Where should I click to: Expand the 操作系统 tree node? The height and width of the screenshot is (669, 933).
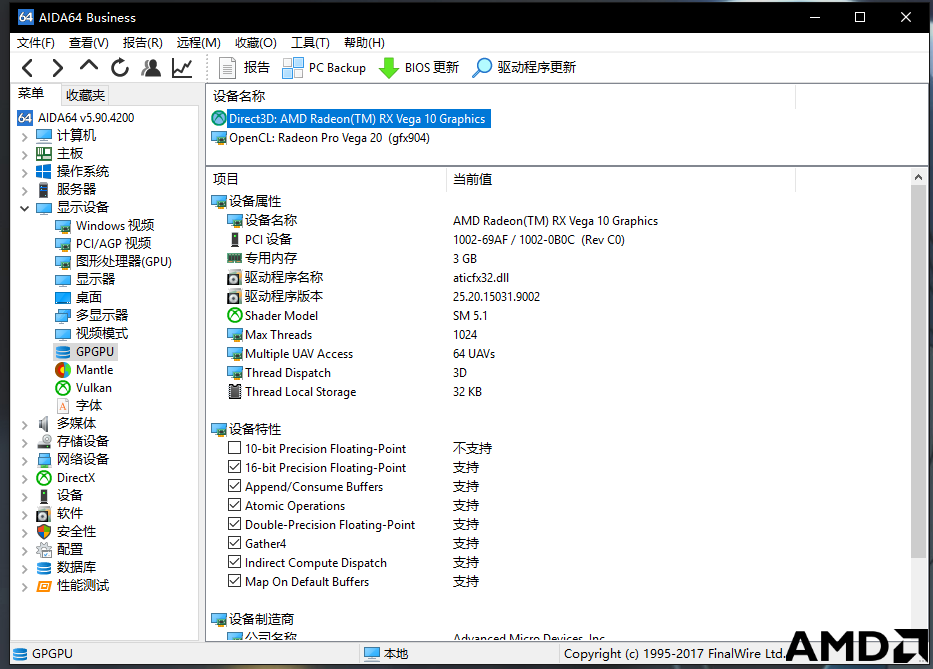pos(24,173)
